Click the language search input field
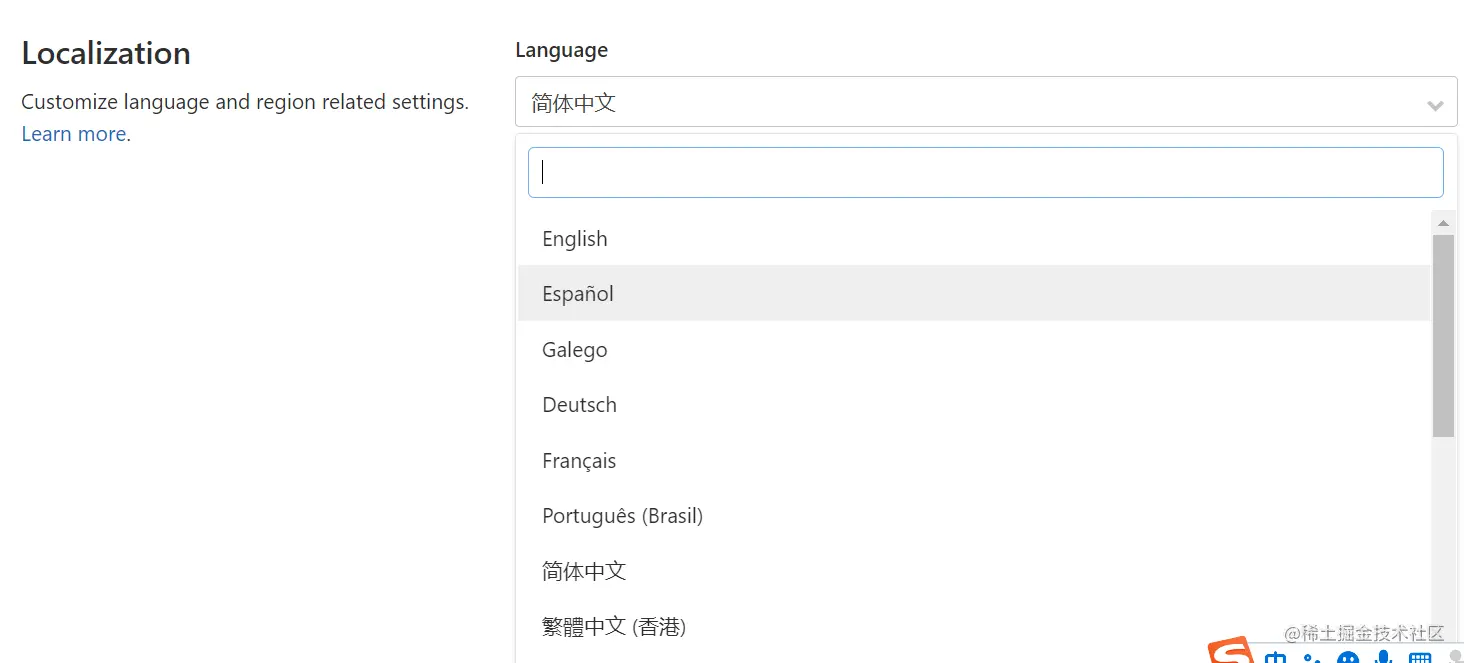The height and width of the screenshot is (663, 1464). 985,173
